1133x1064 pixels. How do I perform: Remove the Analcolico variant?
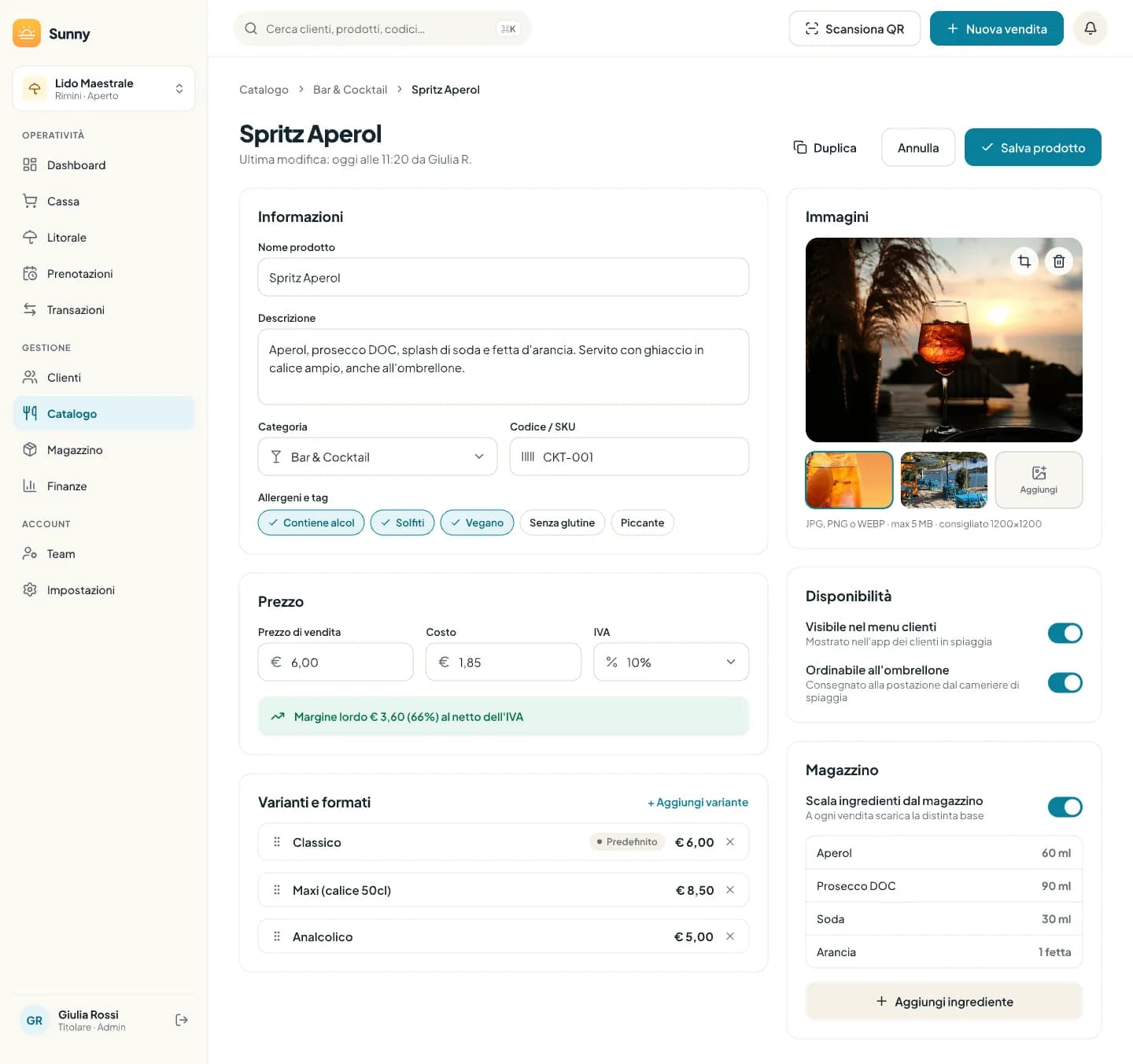coord(730,937)
